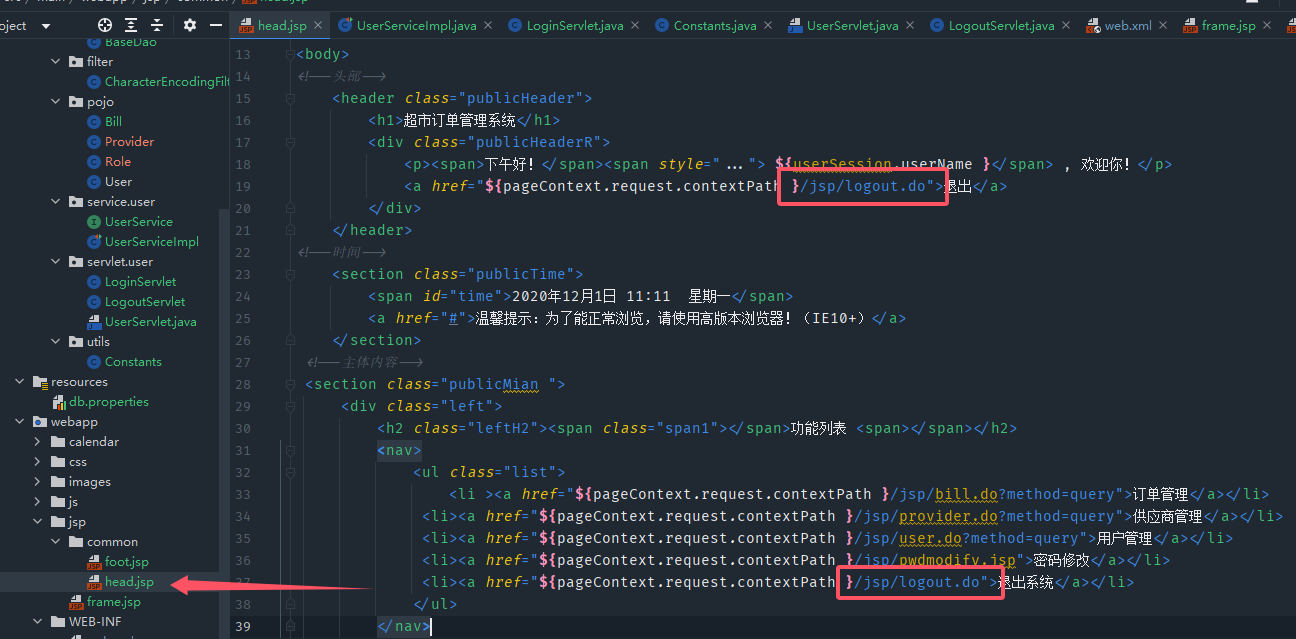
Task: Select head.jsp in the project tree
Action: tap(129, 582)
